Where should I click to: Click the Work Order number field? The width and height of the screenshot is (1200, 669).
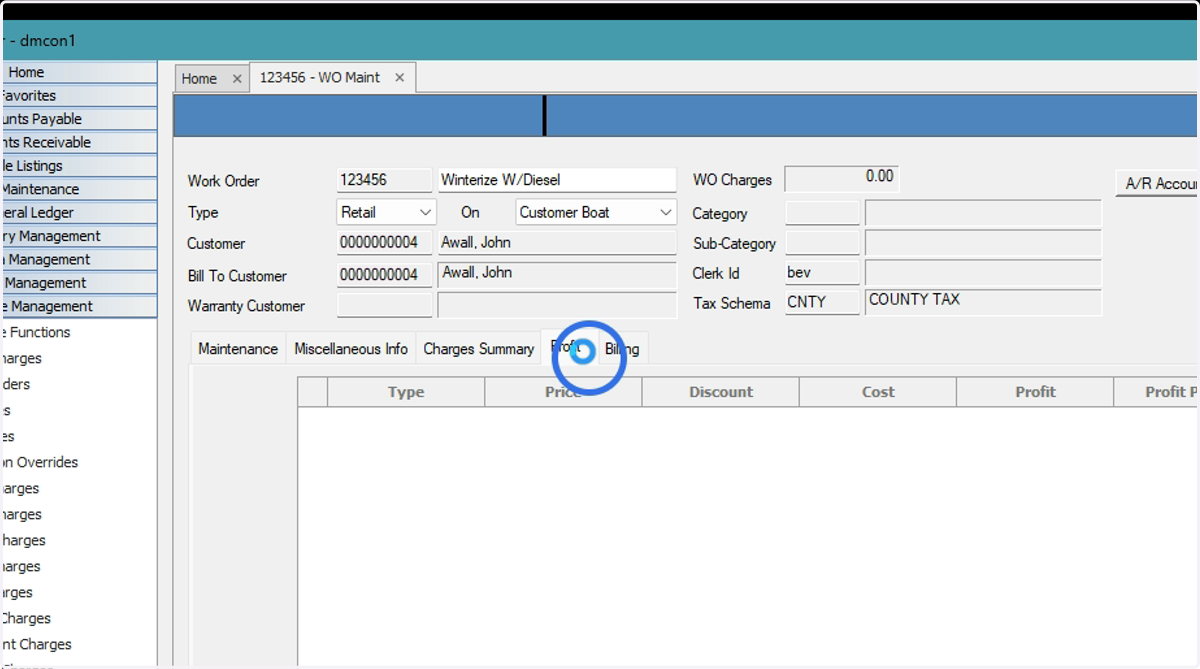point(385,180)
